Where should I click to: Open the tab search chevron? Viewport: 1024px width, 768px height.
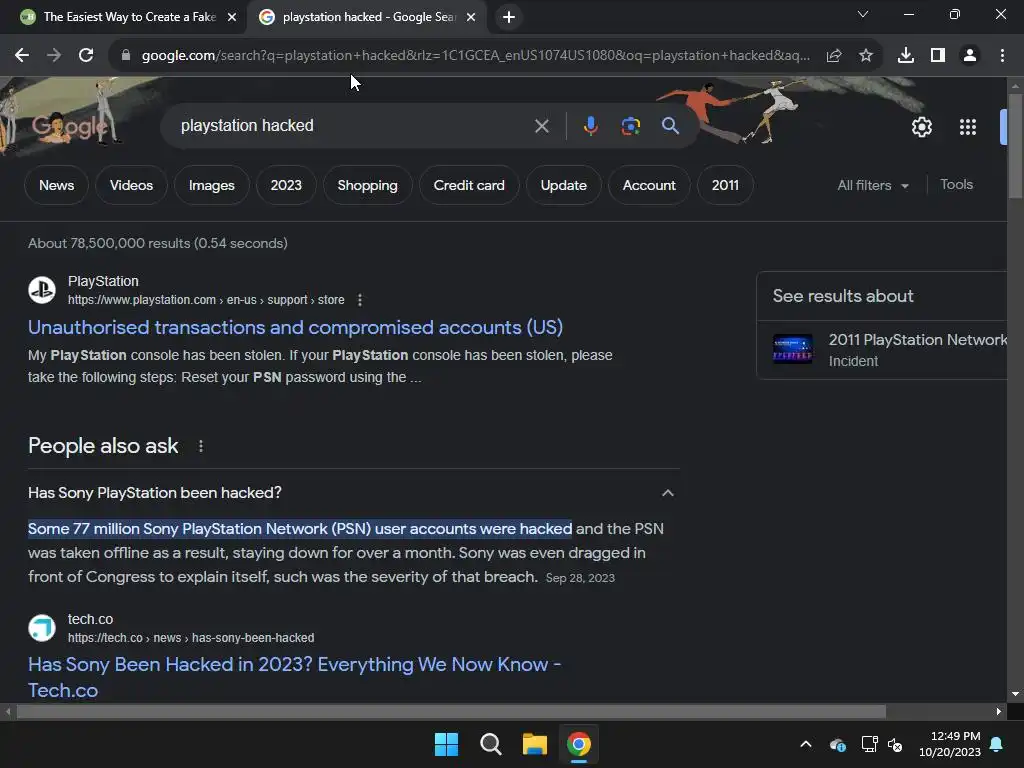pos(862,14)
